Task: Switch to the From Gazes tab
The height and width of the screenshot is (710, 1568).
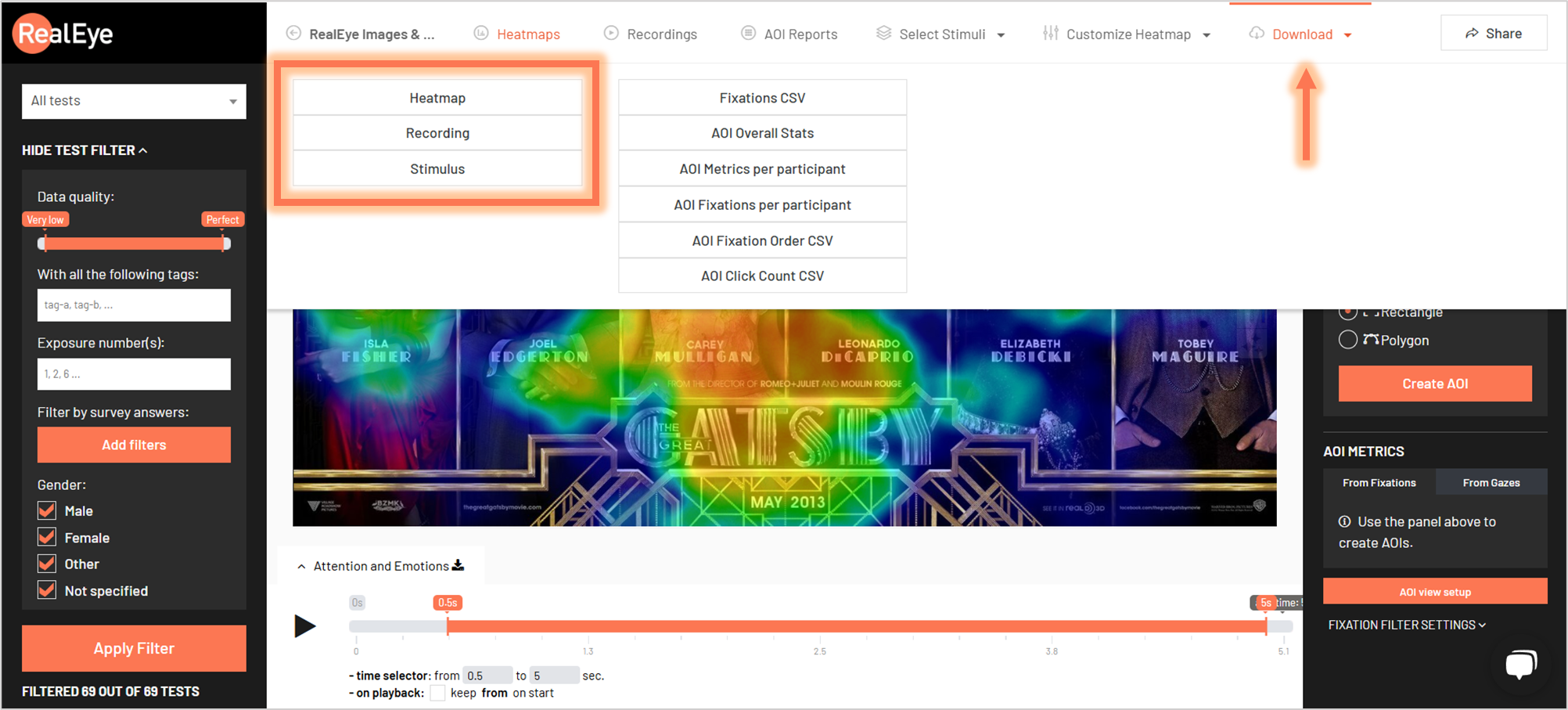Action: pyautogui.click(x=1491, y=482)
